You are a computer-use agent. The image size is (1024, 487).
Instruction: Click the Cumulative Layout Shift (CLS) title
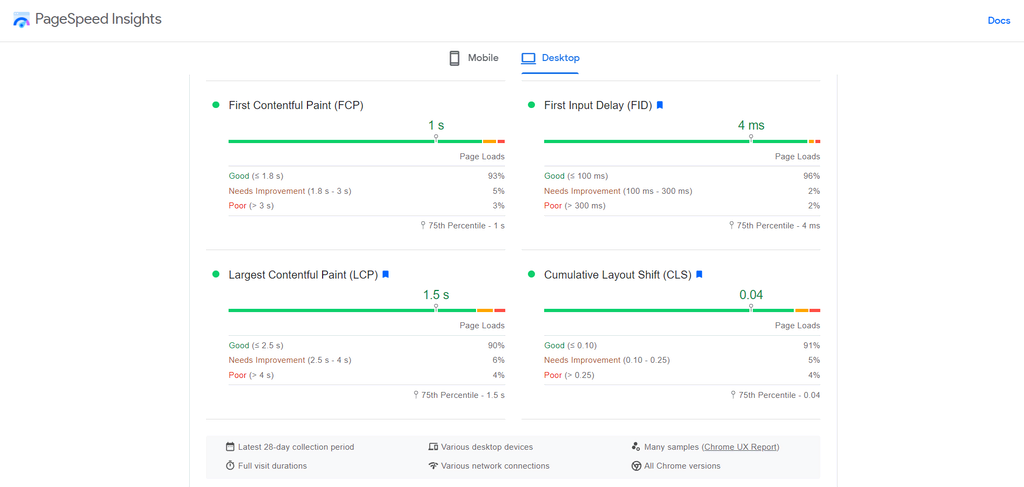[x=617, y=274]
